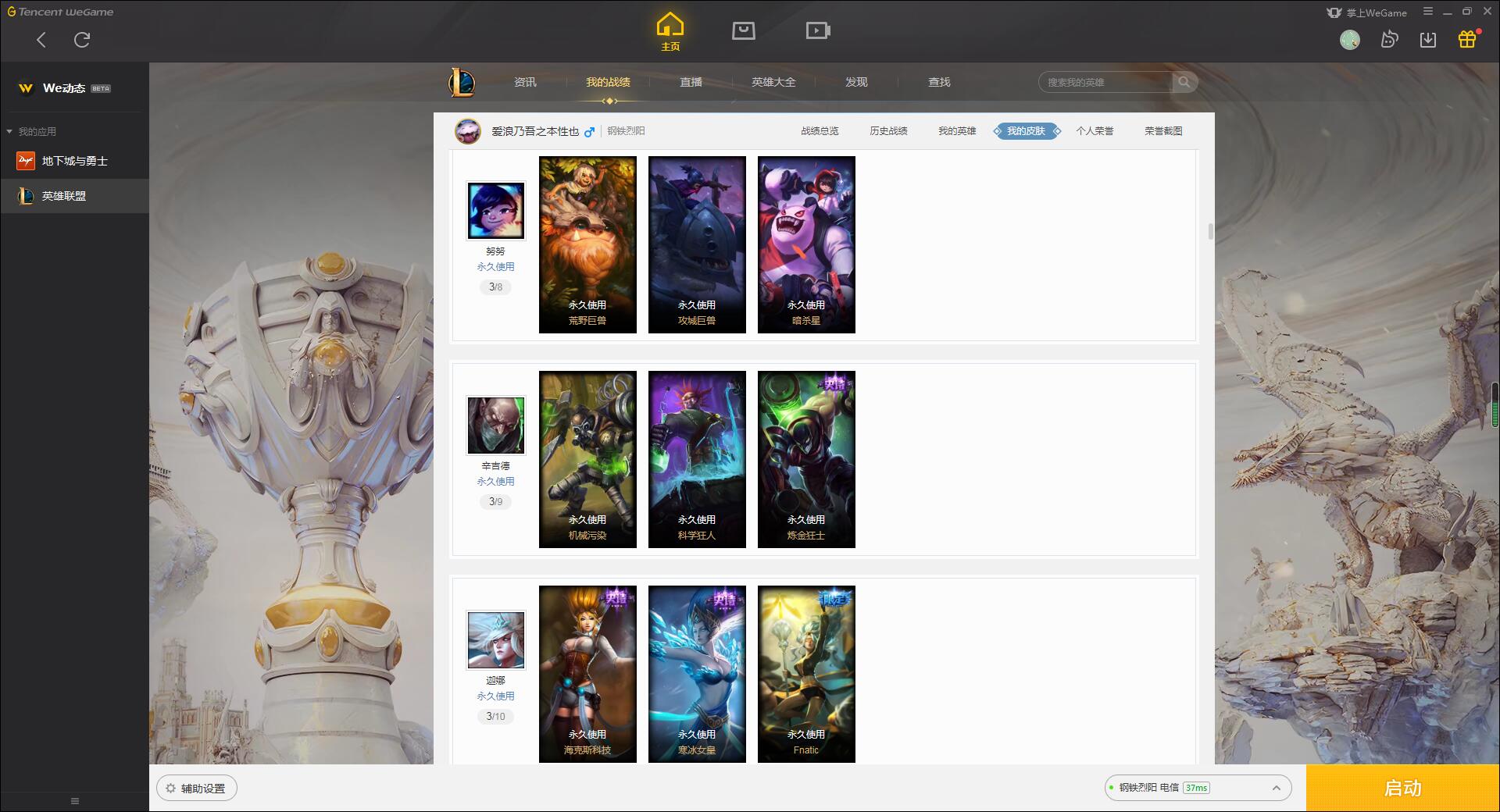Switch to 战绩总览 subtab

[820, 131]
